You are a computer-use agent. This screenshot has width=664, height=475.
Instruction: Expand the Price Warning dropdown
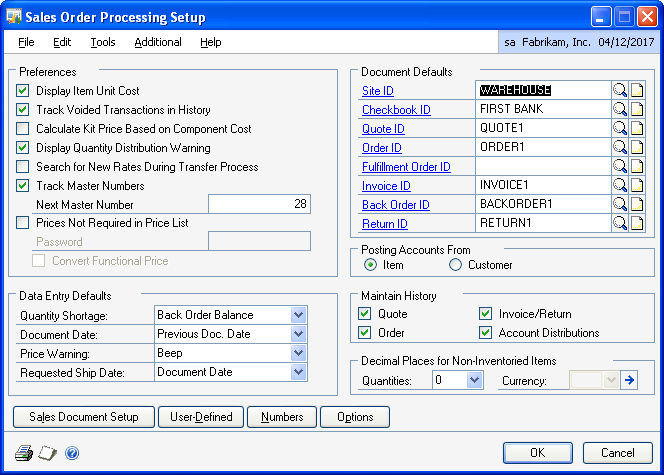click(299, 353)
